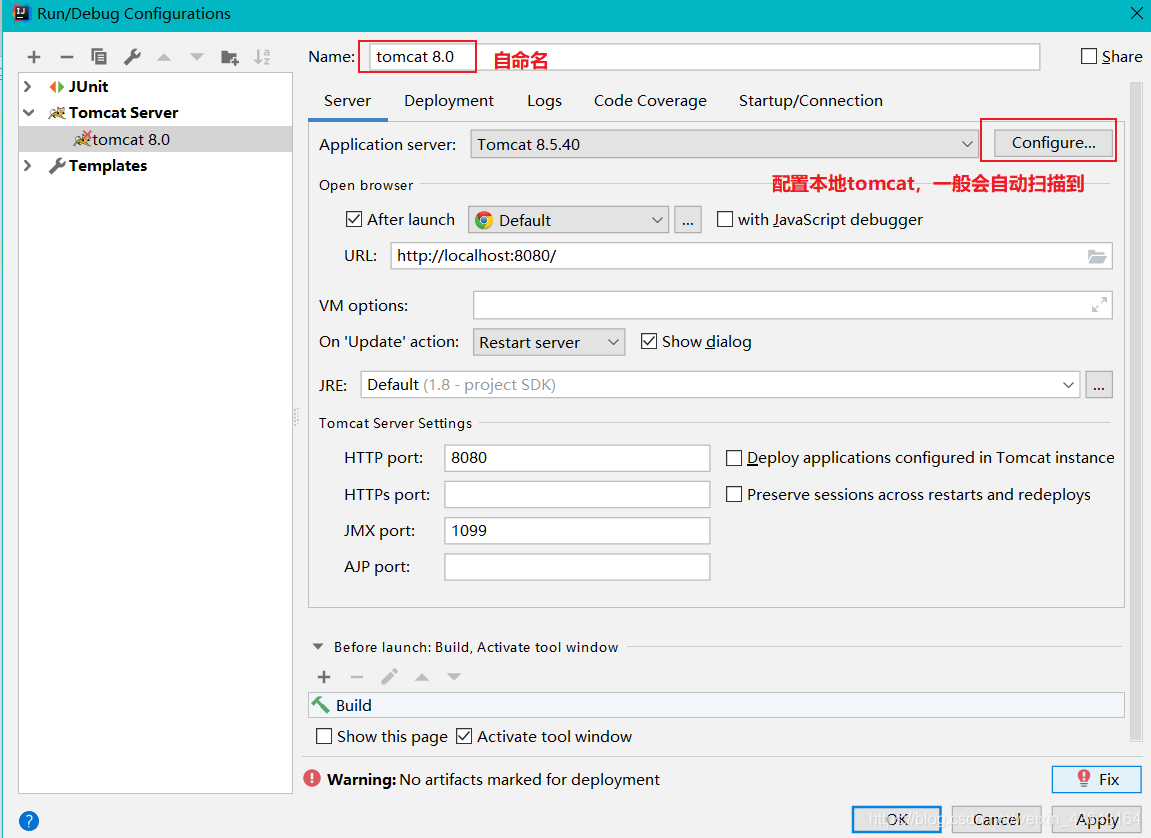Viewport: 1151px width, 838px height.
Task: Expand the JUnit tree node
Action: coord(28,87)
